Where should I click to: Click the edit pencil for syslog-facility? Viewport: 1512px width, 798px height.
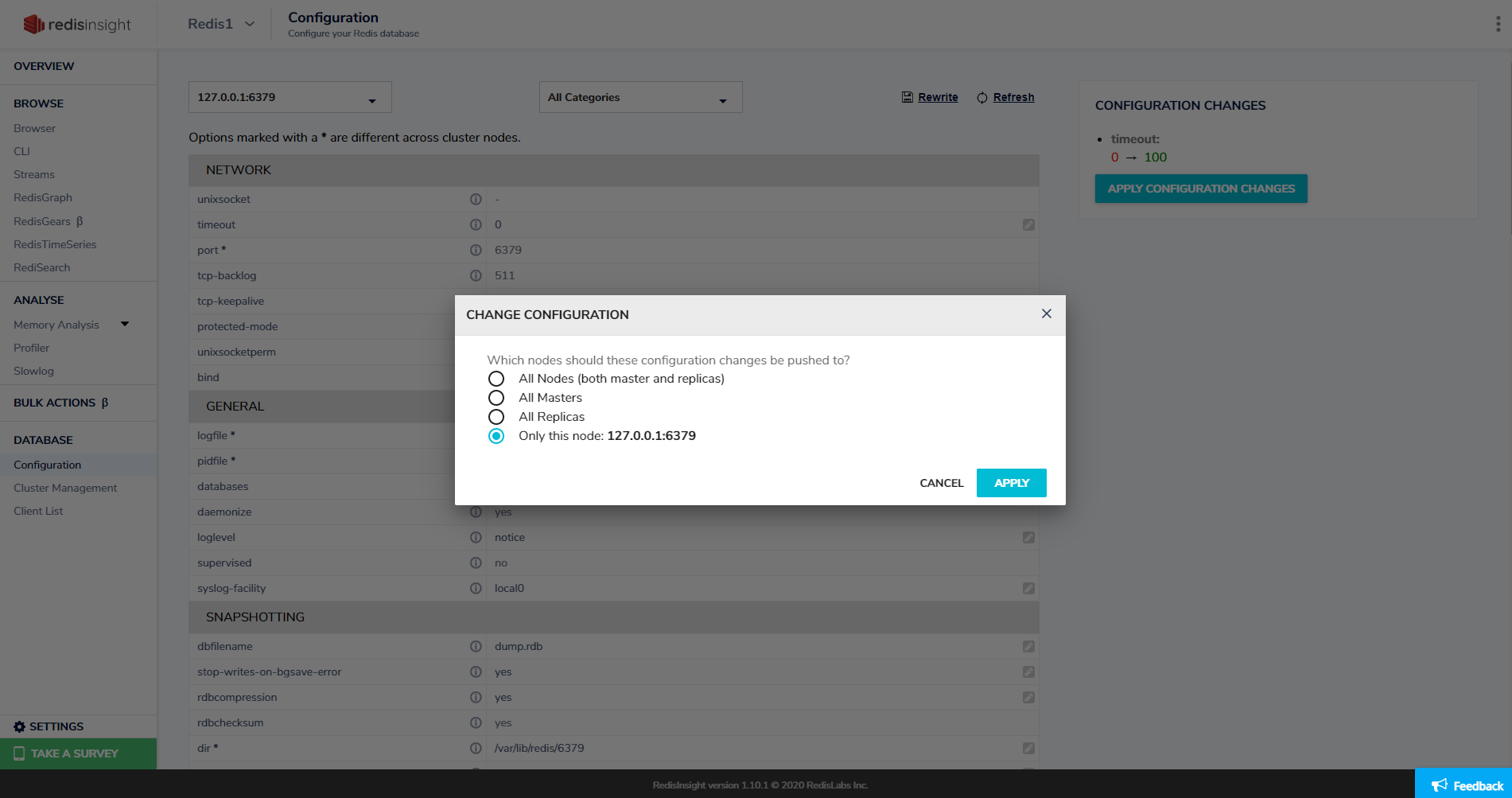1028,589
